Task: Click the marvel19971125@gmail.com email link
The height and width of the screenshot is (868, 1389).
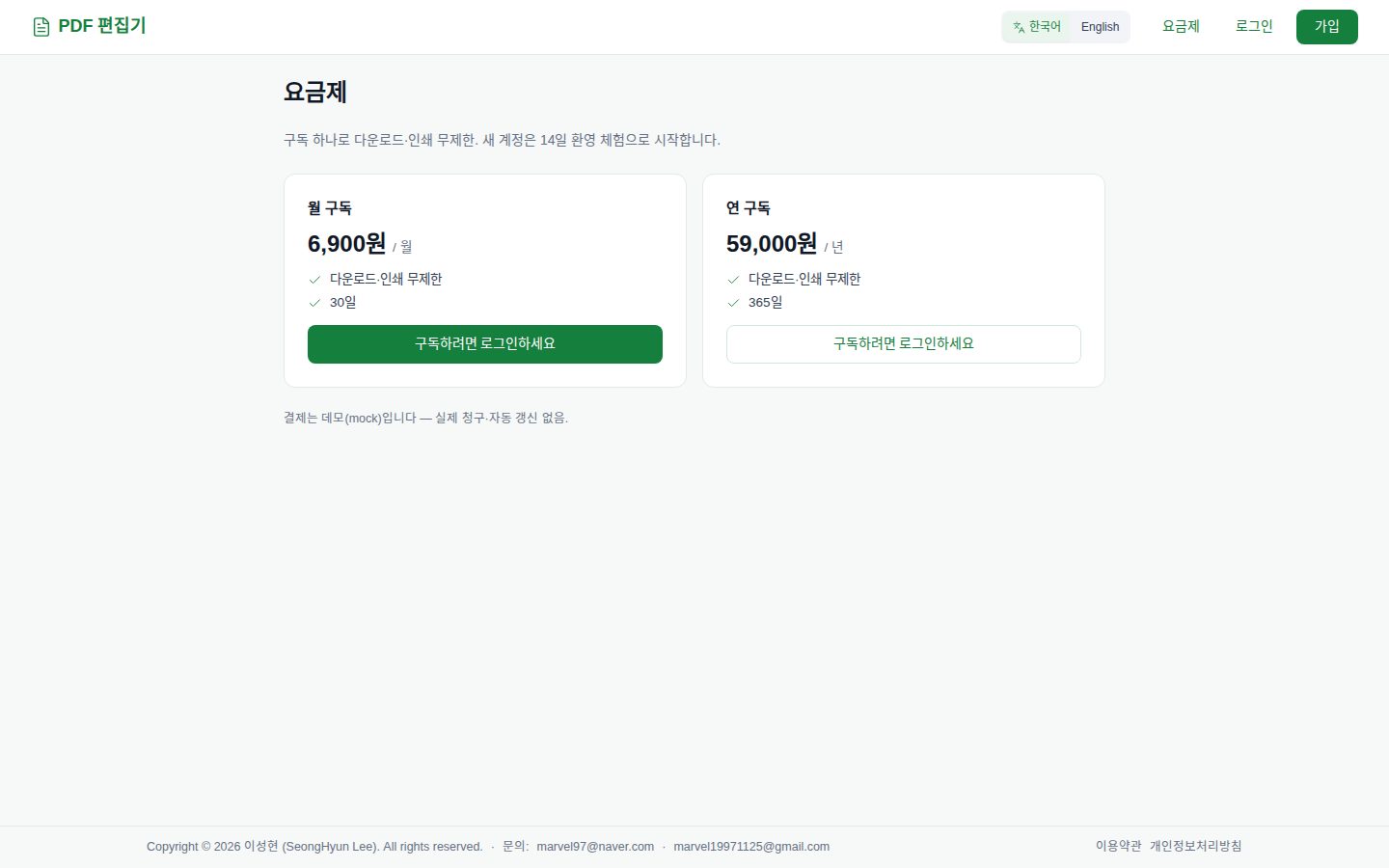Action: (751, 847)
